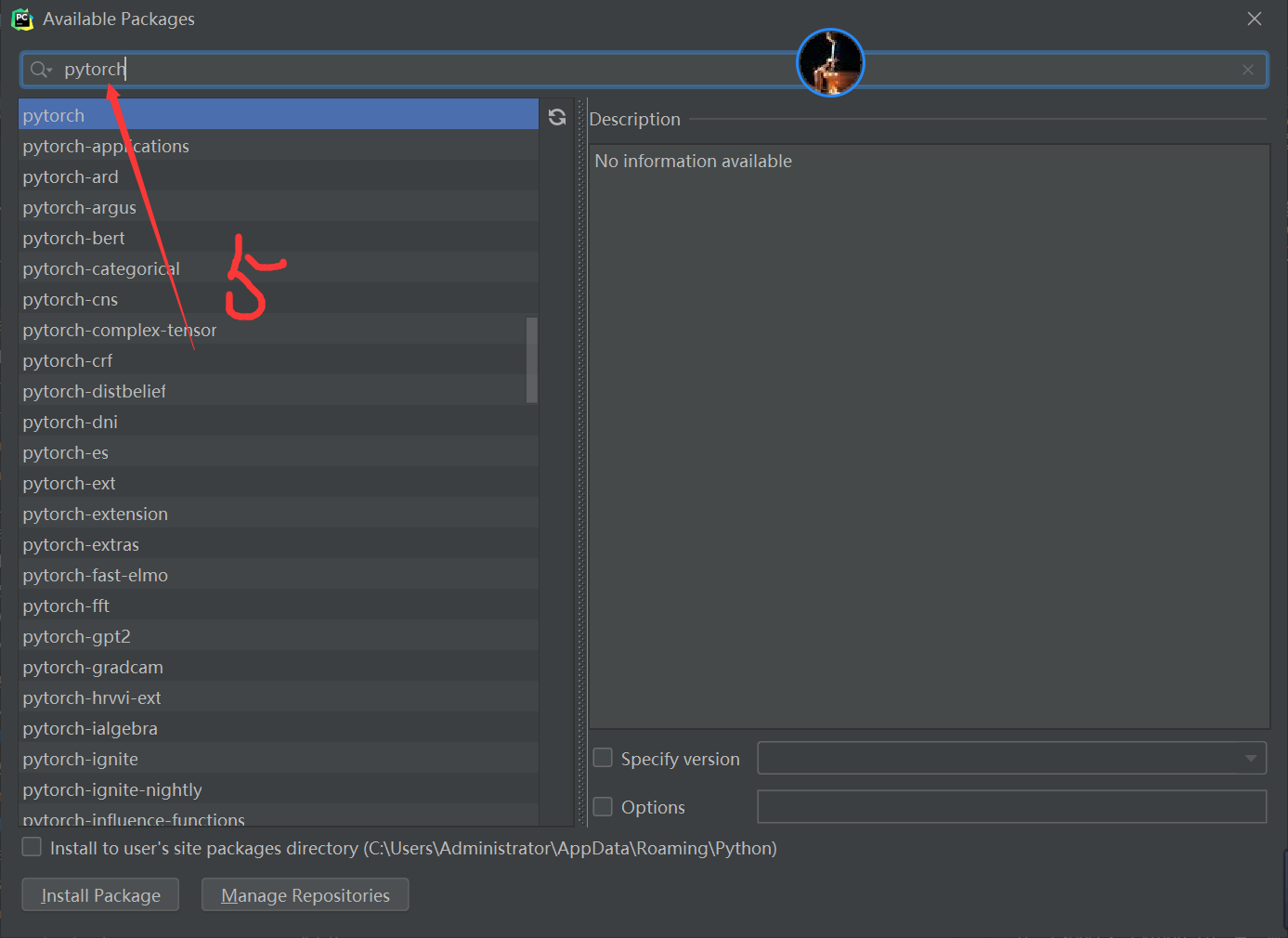This screenshot has width=1288, height=938.
Task: Select pytorch-ard in the list
Action: (x=279, y=176)
